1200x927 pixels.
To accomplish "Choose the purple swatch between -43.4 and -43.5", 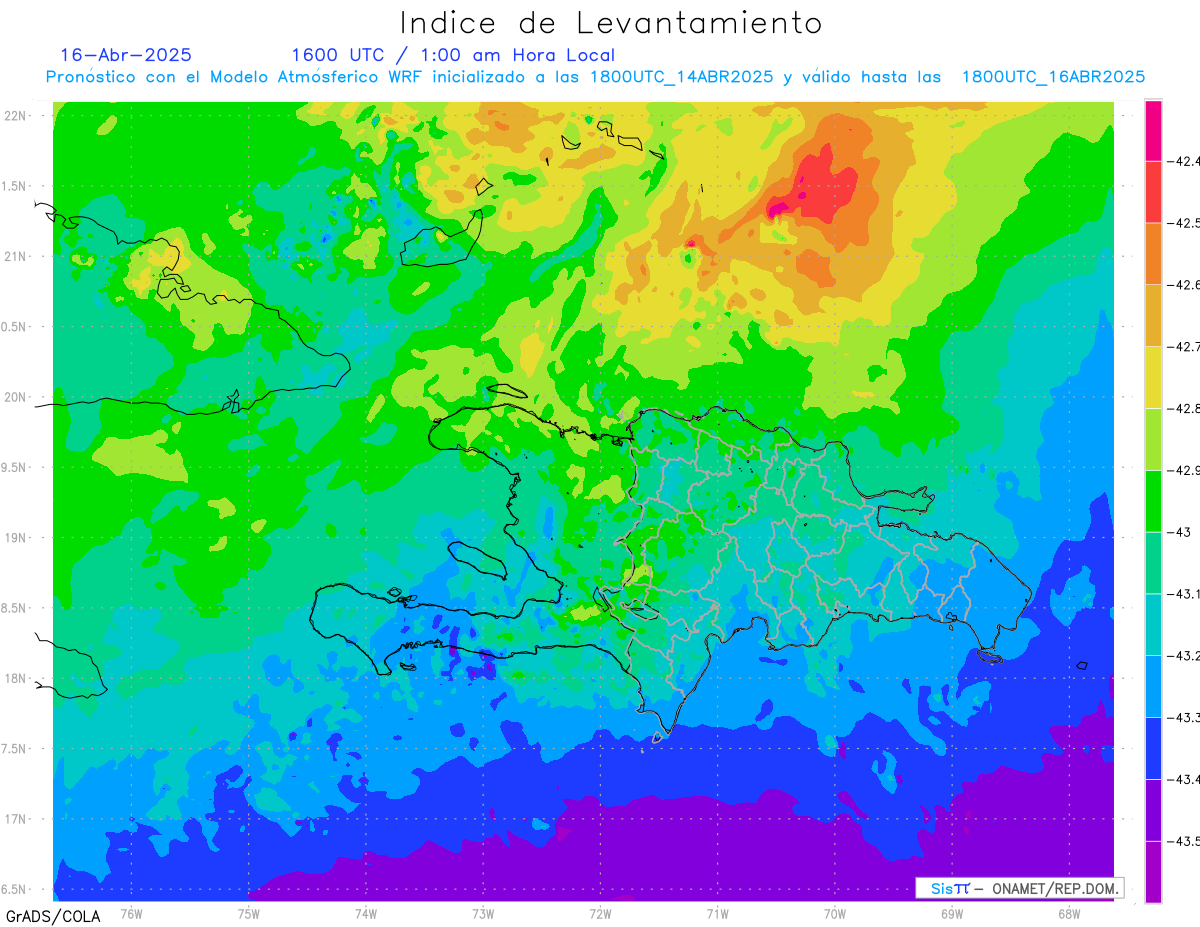I will point(1153,811).
